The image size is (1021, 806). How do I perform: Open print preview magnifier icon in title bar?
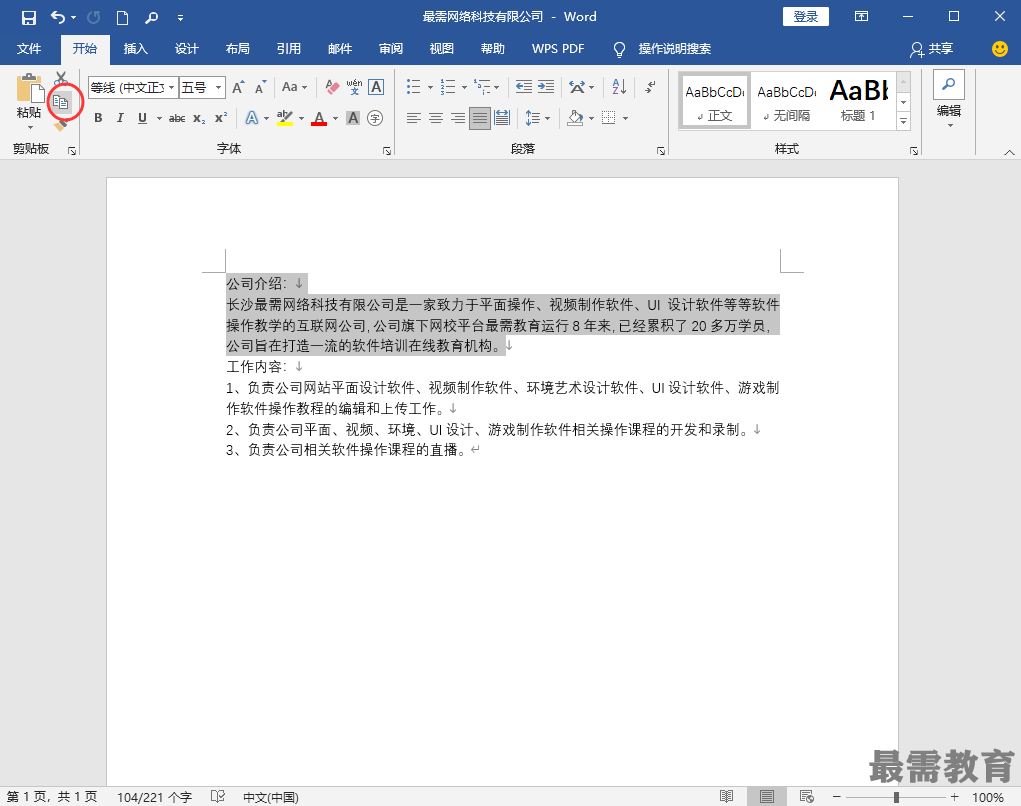151,18
